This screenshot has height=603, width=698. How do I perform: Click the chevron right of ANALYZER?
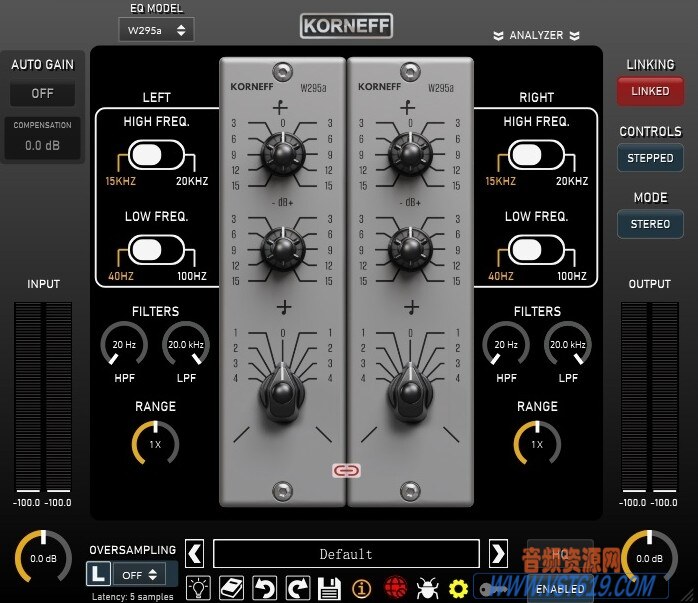click(x=574, y=36)
